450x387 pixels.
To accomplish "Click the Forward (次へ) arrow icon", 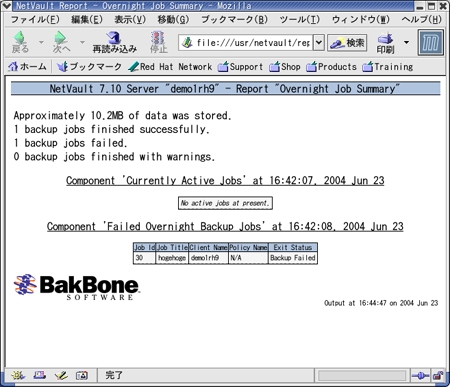I will [x=60, y=38].
